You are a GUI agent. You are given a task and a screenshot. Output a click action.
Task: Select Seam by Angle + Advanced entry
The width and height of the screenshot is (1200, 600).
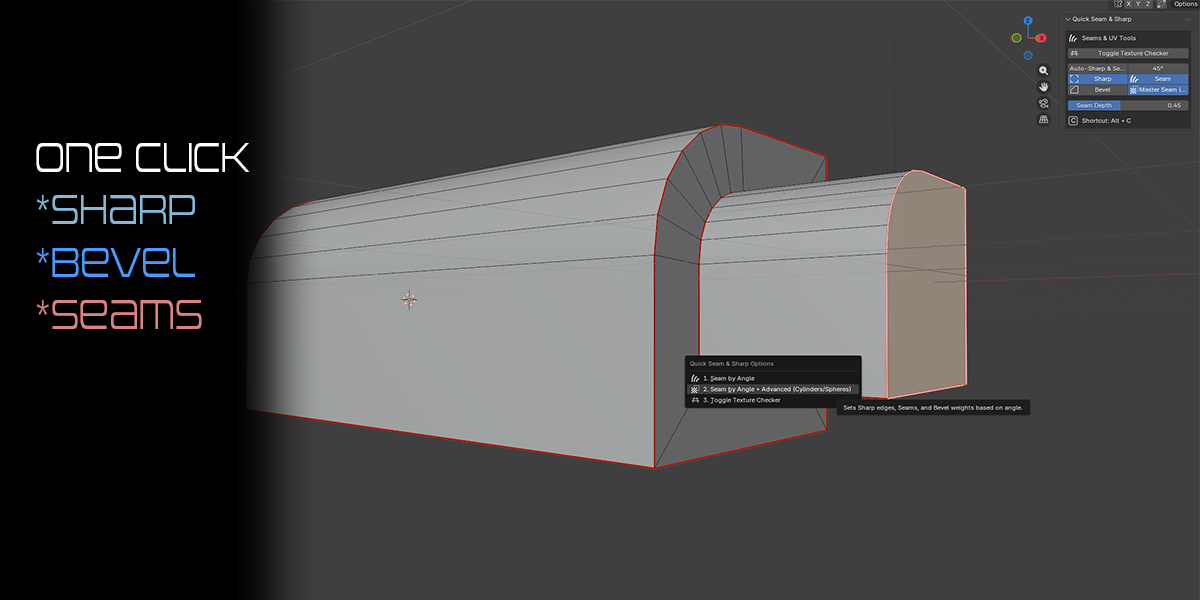pos(772,389)
